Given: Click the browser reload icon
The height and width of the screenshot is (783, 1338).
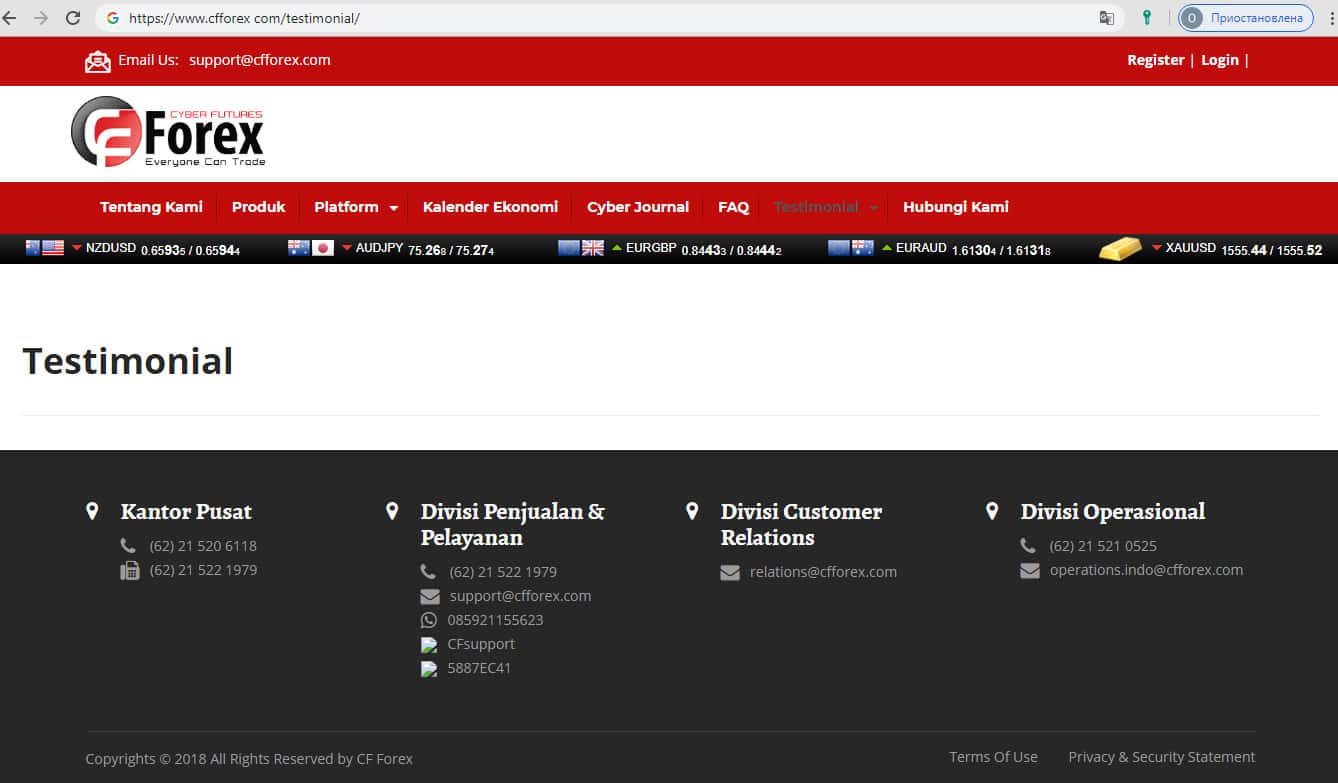Looking at the screenshot, I should (73, 18).
